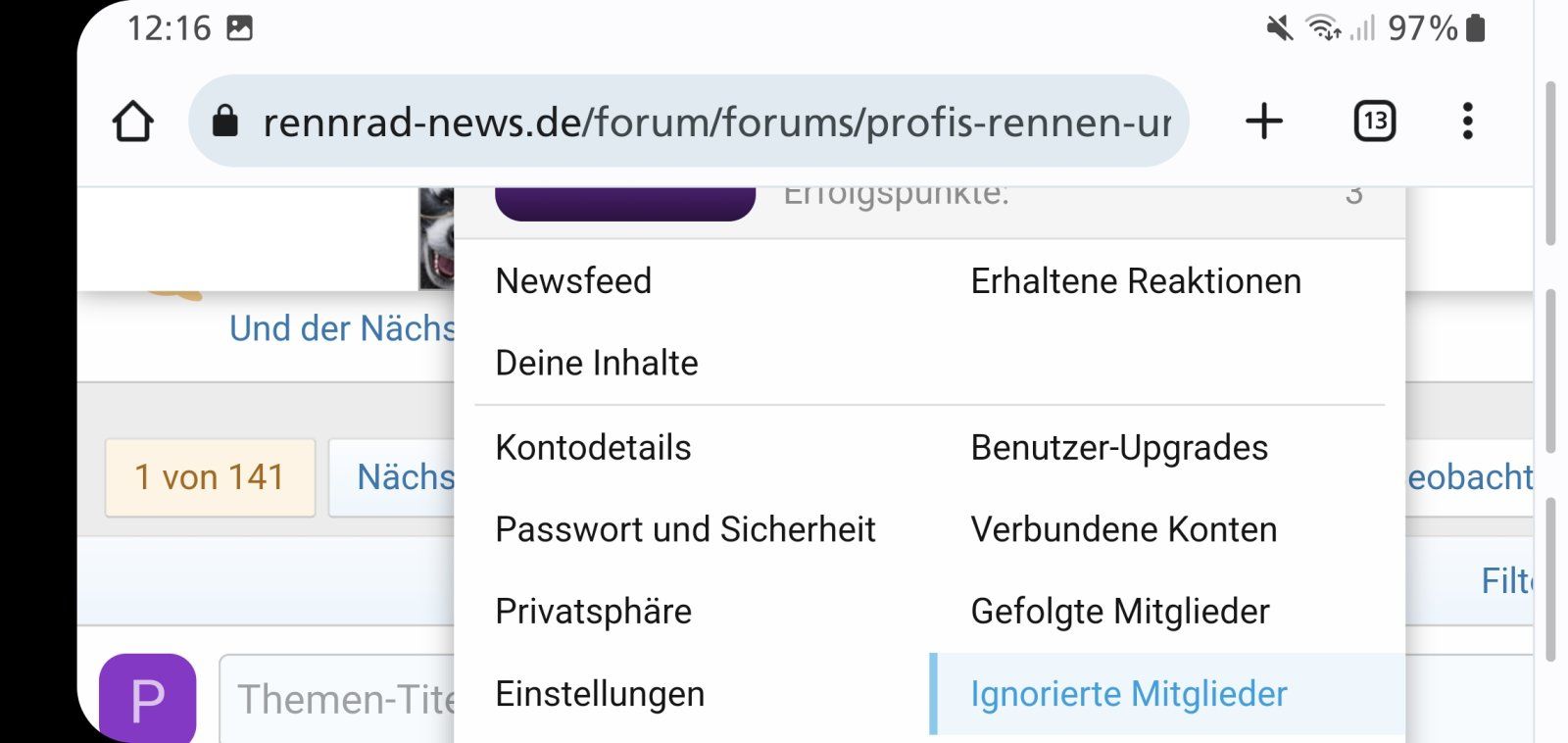1568x743 pixels.
Task: Select Erhaltene Reaktionen menu entry
Action: click(x=1136, y=281)
